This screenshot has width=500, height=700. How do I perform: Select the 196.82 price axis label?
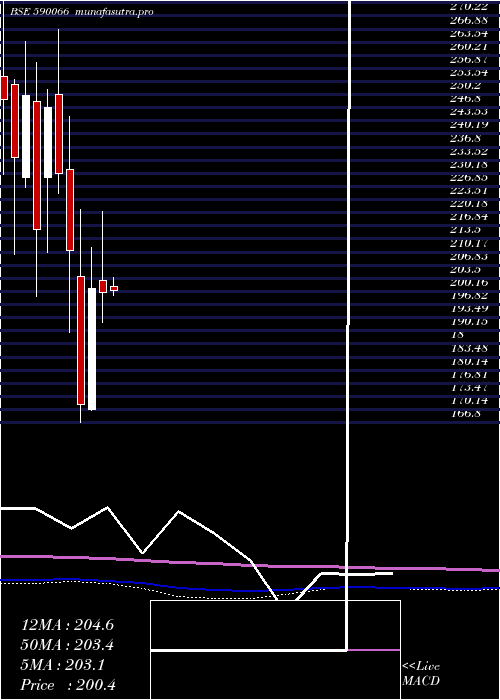click(469, 295)
